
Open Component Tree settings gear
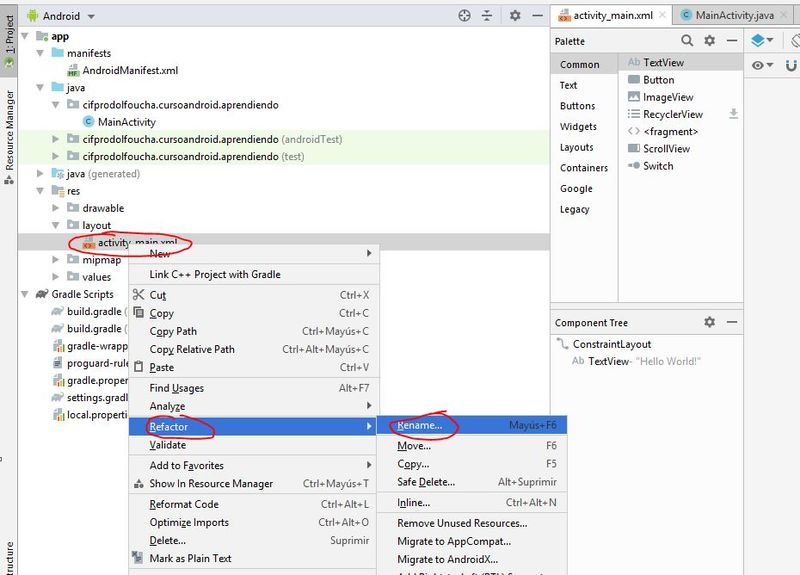[x=709, y=322]
